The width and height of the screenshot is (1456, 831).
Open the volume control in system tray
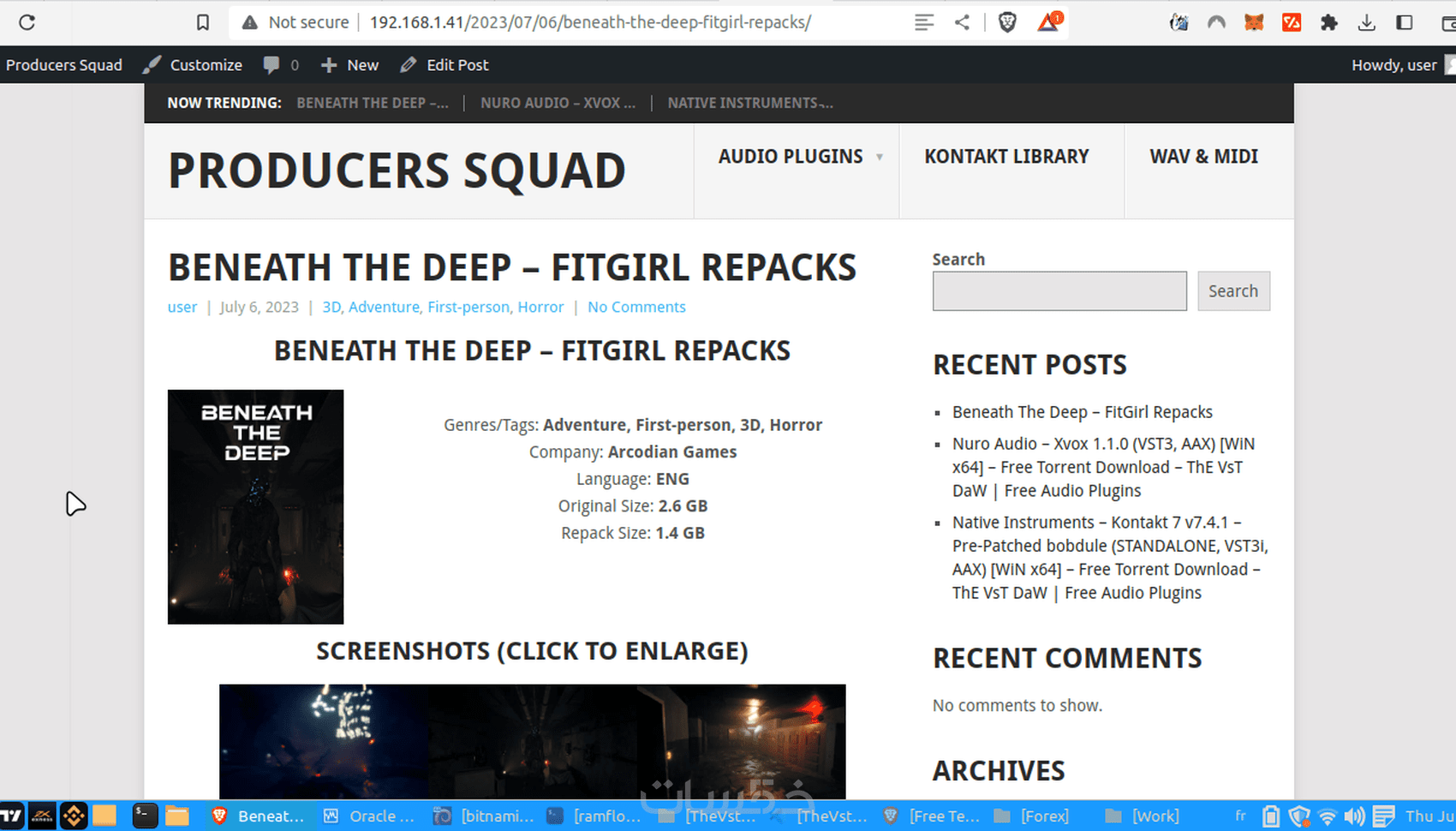pyautogui.click(x=1354, y=816)
